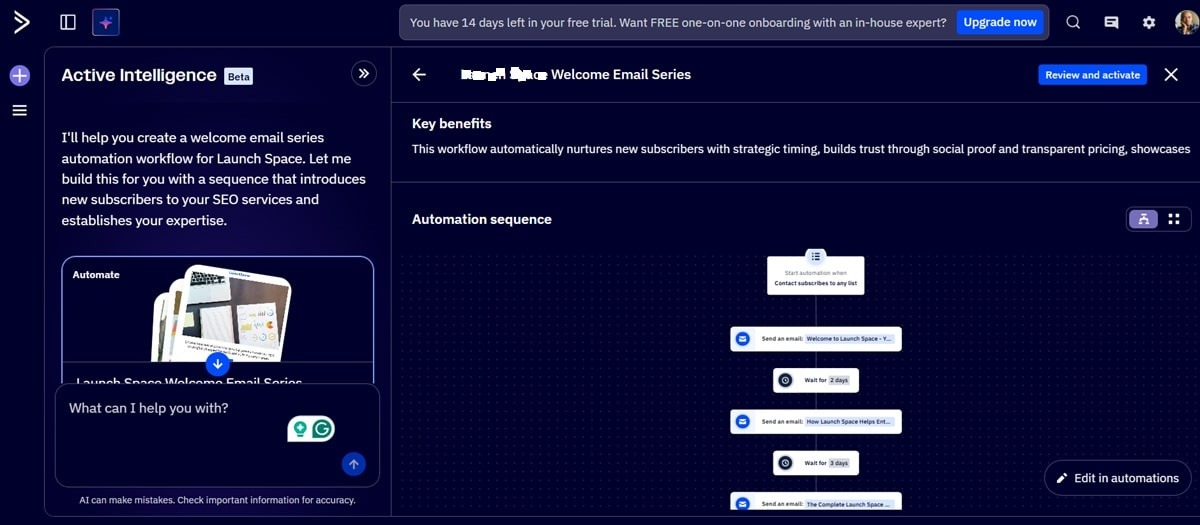Click the Key benefits heading
Viewport: 1200px width, 525px height.
(452, 124)
